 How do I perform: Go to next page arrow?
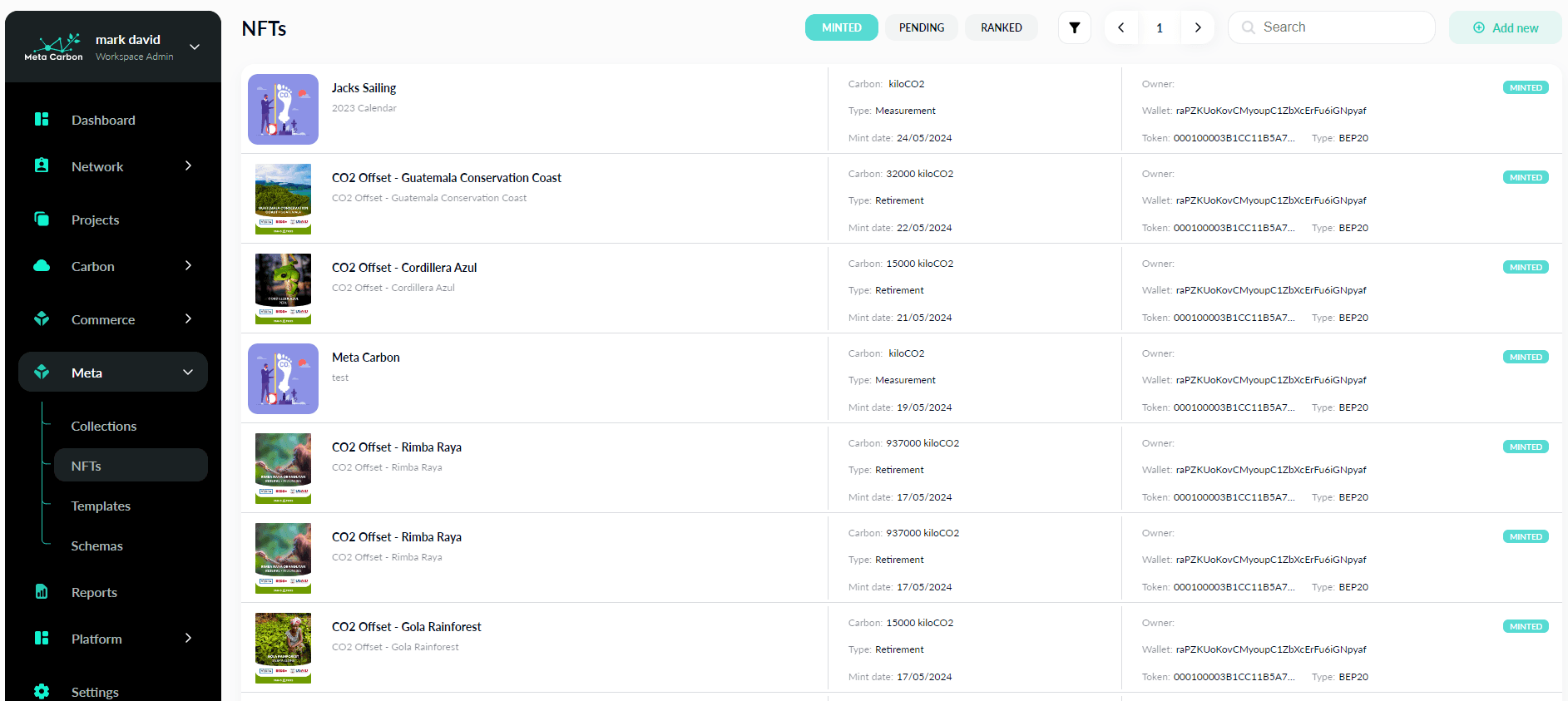(1198, 27)
